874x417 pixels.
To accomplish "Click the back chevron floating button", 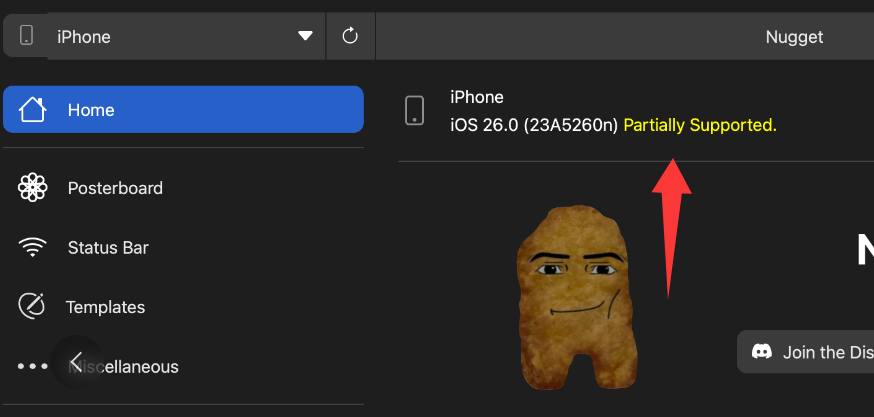I will pos(77,361).
